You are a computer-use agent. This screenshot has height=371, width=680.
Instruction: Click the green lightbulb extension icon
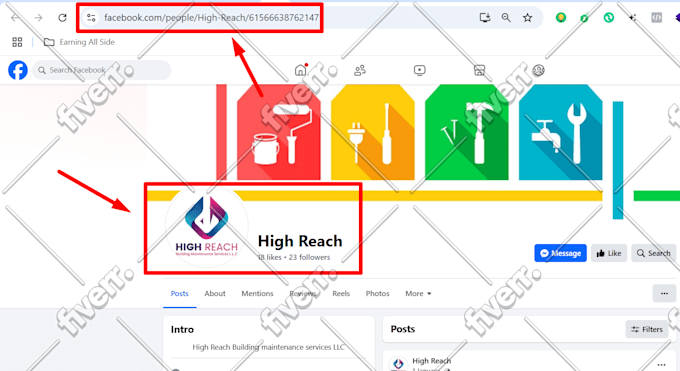point(561,18)
